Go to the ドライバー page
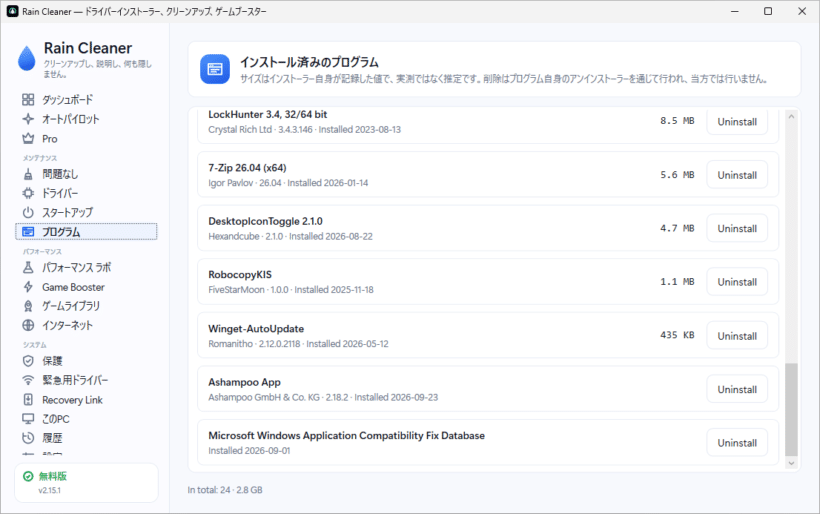Screen dimensions: 820x514 [86, 193]
